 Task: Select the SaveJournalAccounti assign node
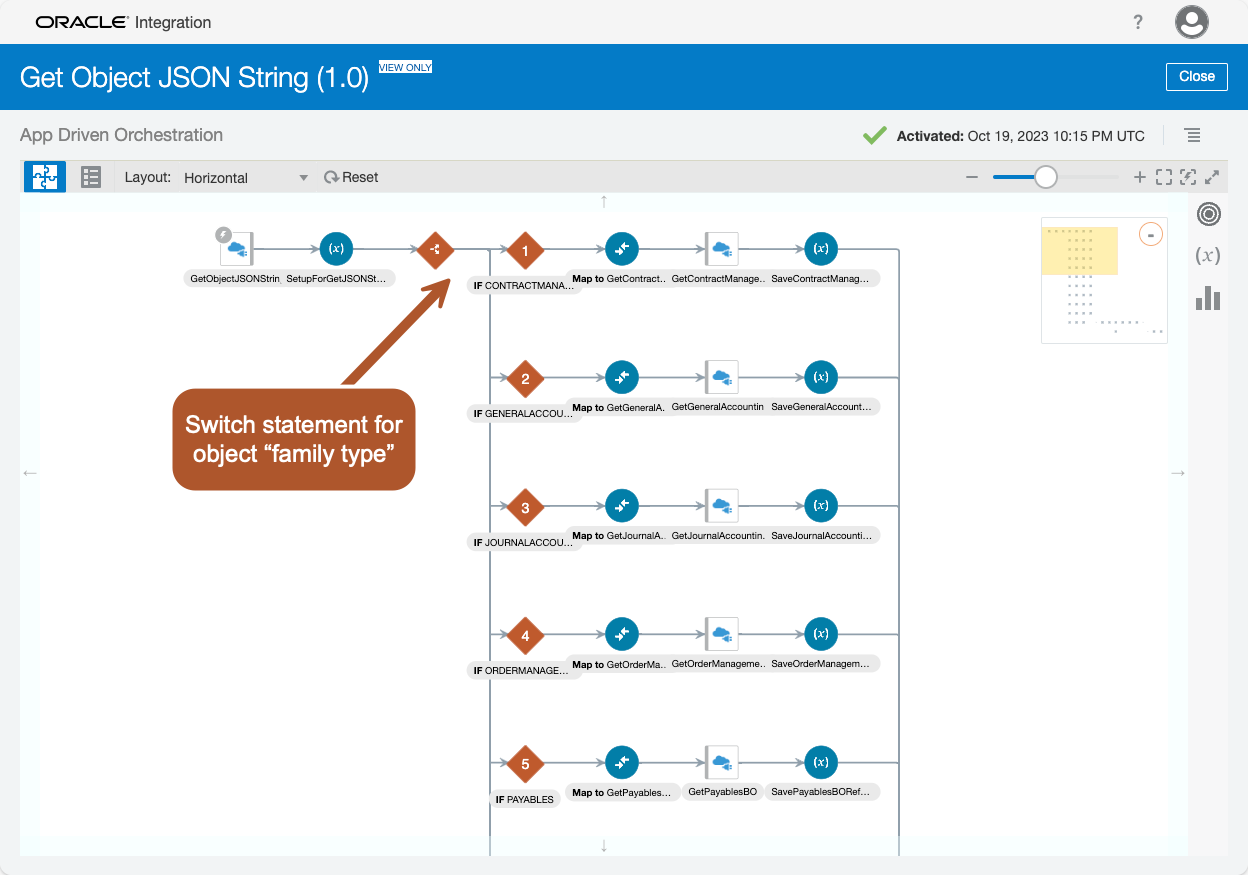820,505
